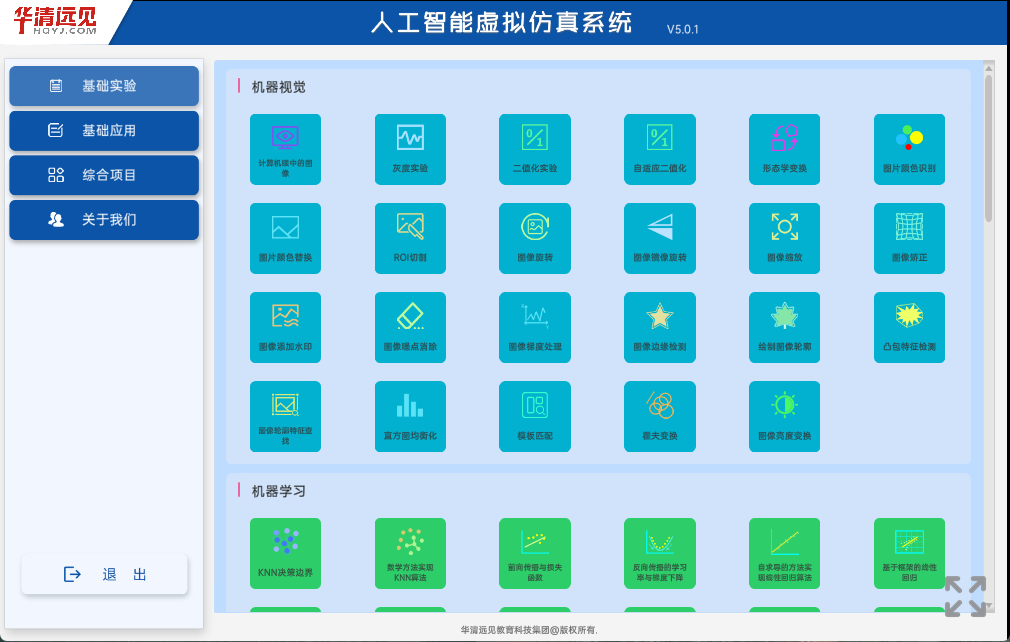Image resolution: width=1010 pixels, height=642 pixels.
Task: Click the 退出 logout button
Action: [x=104, y=574]
